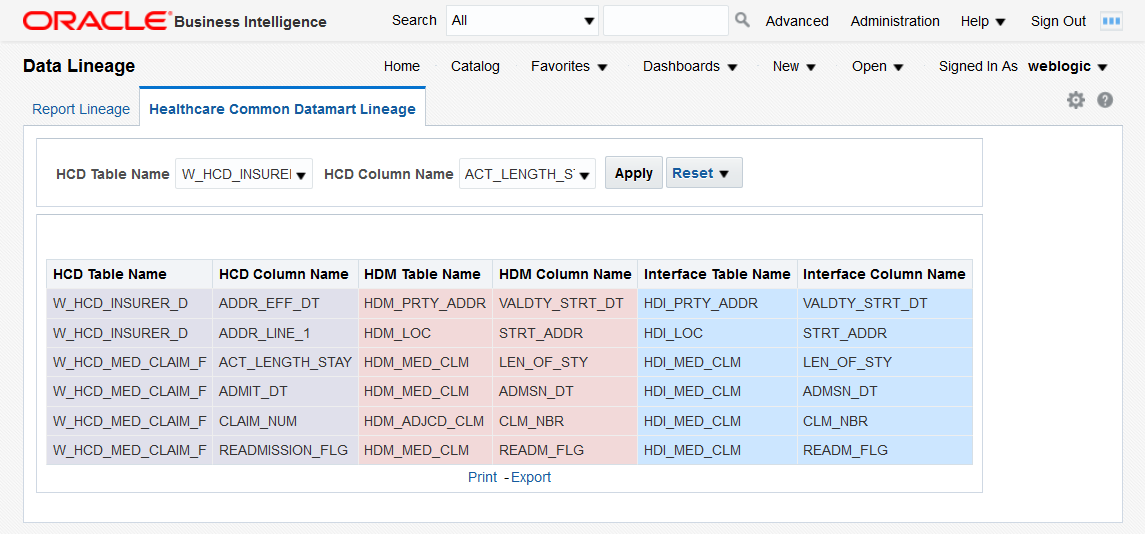
Task: Open the page options gear icon
Action: tap(1076, 100)
